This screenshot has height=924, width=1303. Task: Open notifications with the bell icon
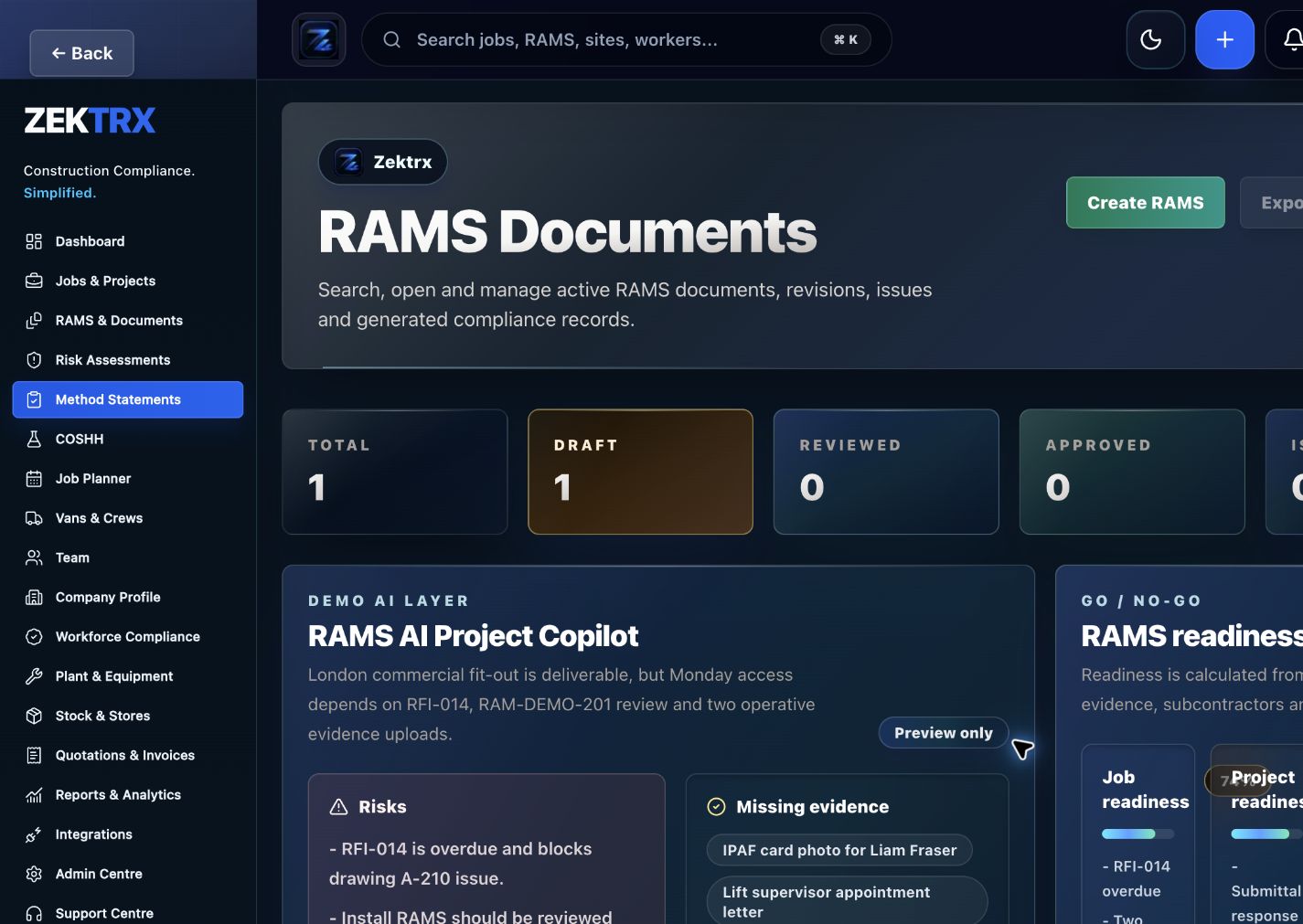(1291, 39)
